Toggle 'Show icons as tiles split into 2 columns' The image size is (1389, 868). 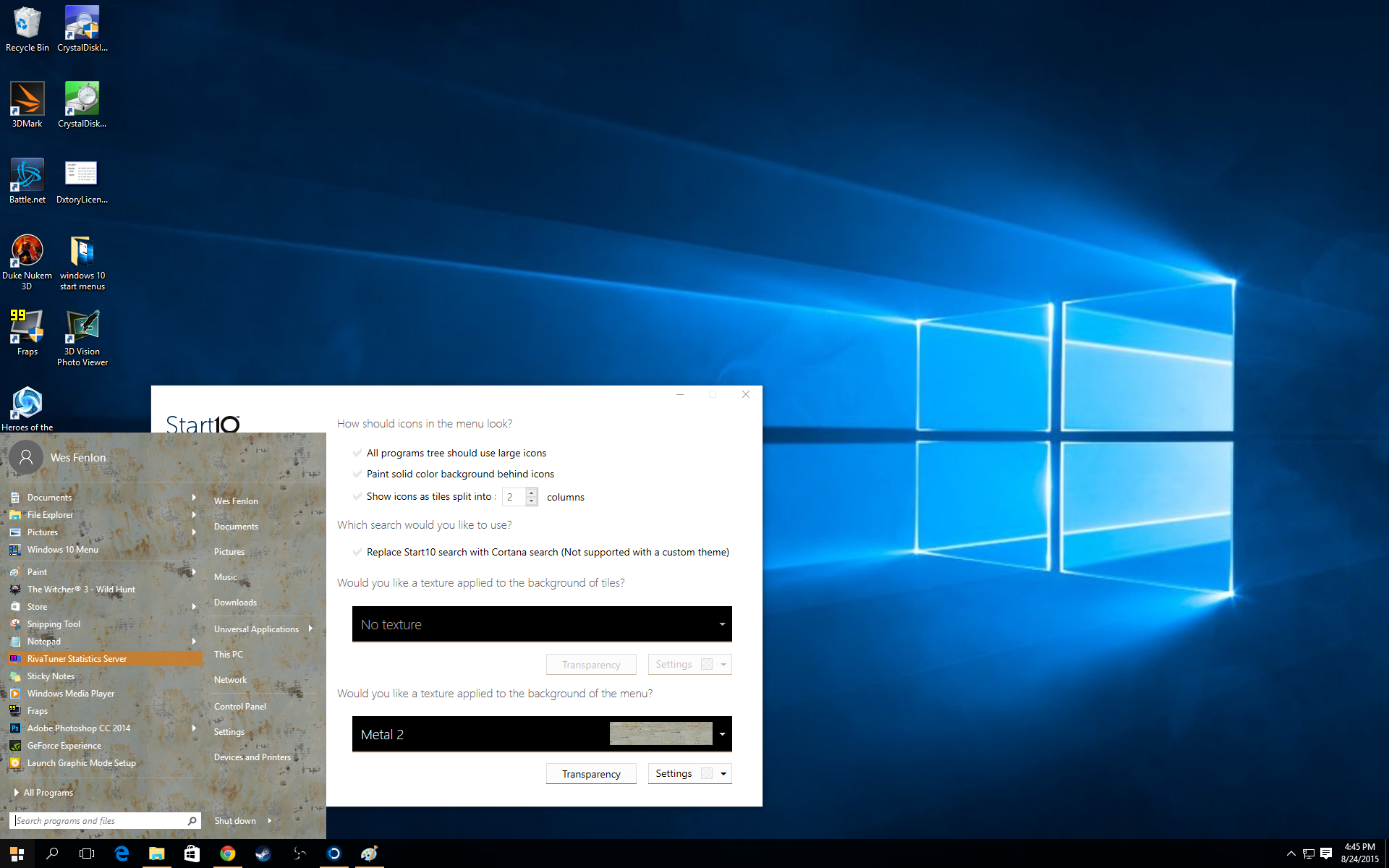(357, 496)
